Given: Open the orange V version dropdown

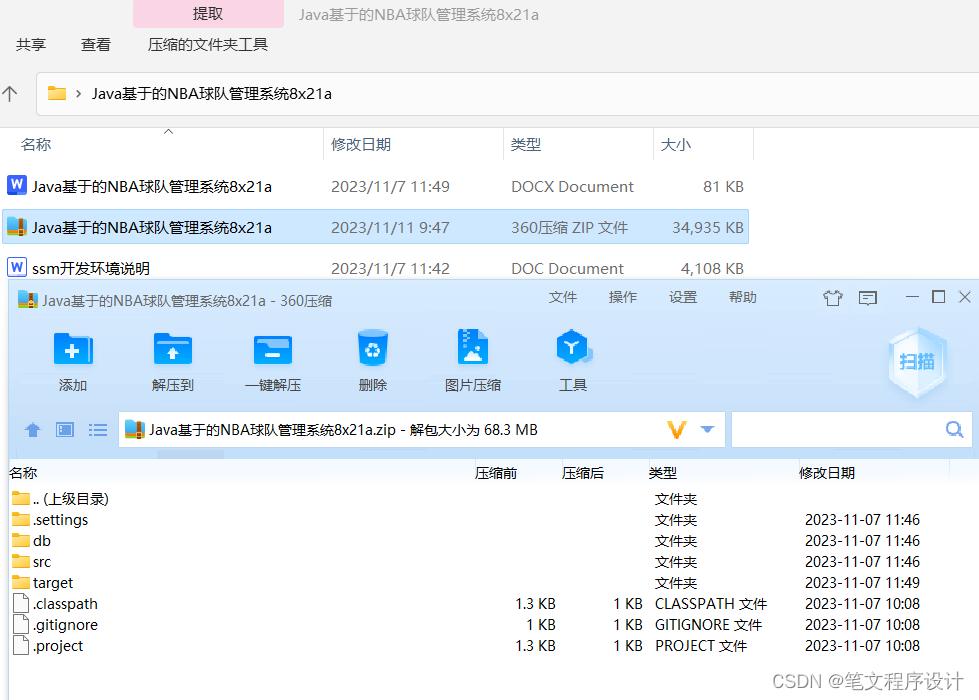Looking at the screenshot, I should [677, 429].
